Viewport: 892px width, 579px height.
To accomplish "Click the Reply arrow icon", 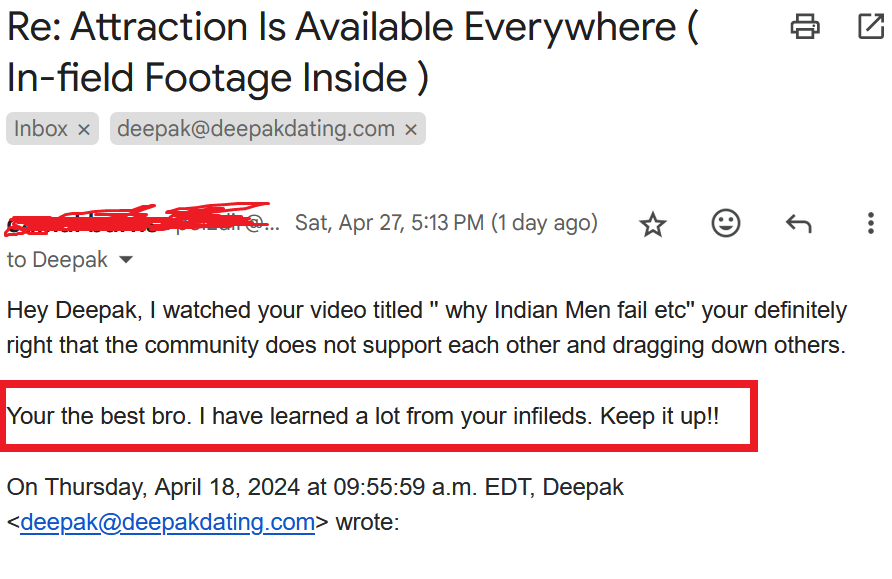I will pyautogui.click(x=798, y=224).
